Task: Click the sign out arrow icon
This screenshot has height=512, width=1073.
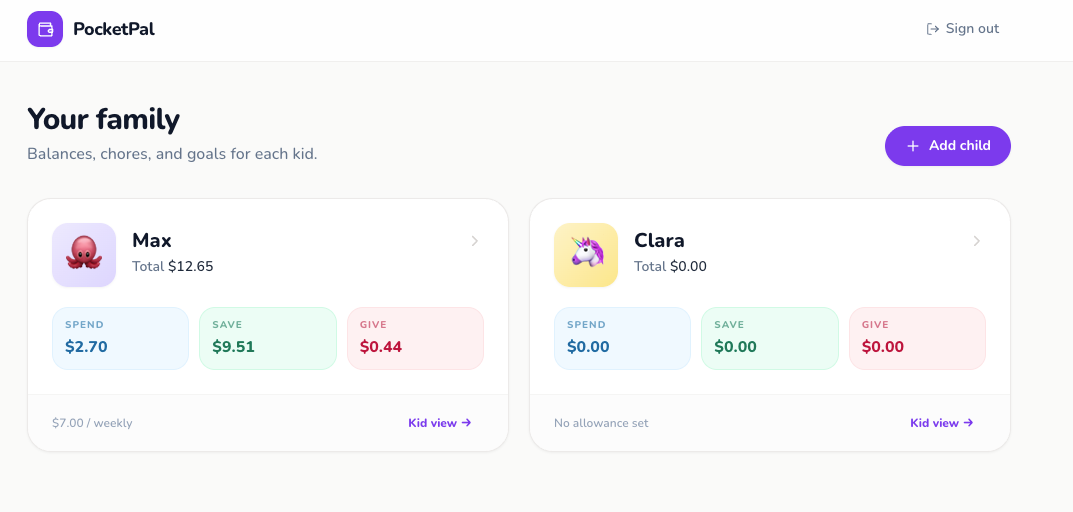Action: (932, 29)
